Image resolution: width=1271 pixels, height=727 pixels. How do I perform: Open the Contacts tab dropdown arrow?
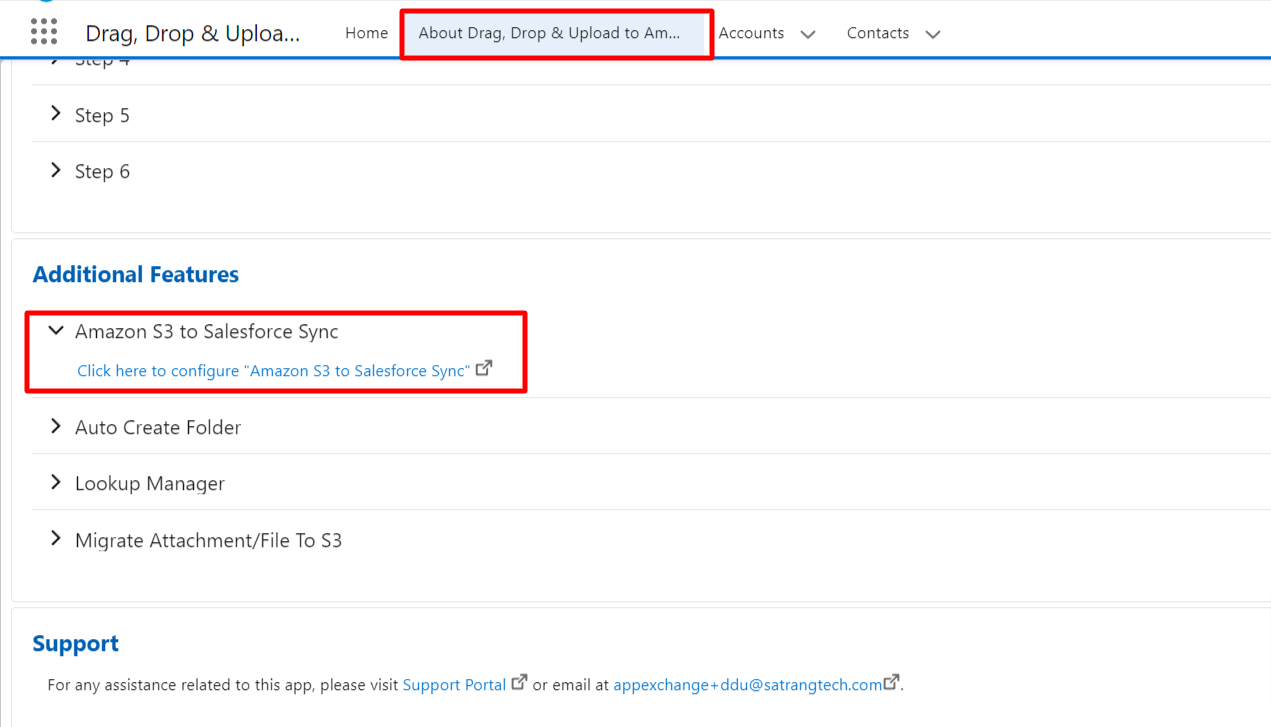coord(933,34)
